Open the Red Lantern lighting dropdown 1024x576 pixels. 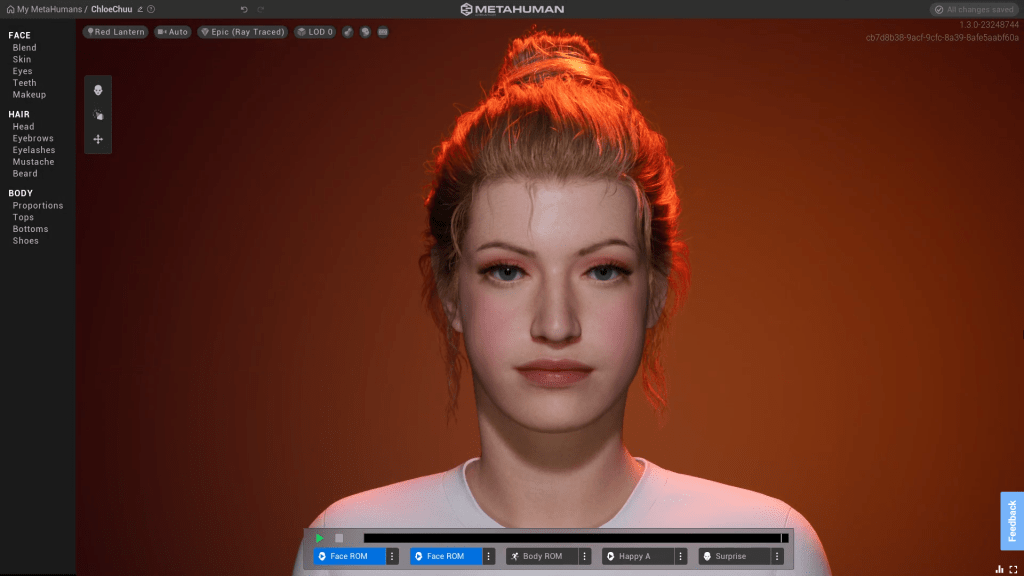pyautogui.click(x=116, y=32)
